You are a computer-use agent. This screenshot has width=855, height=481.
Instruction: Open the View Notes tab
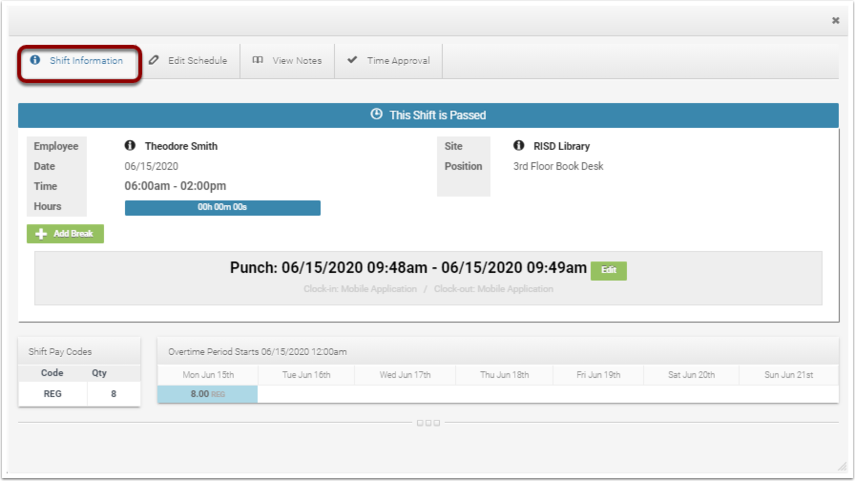[287, 61]
